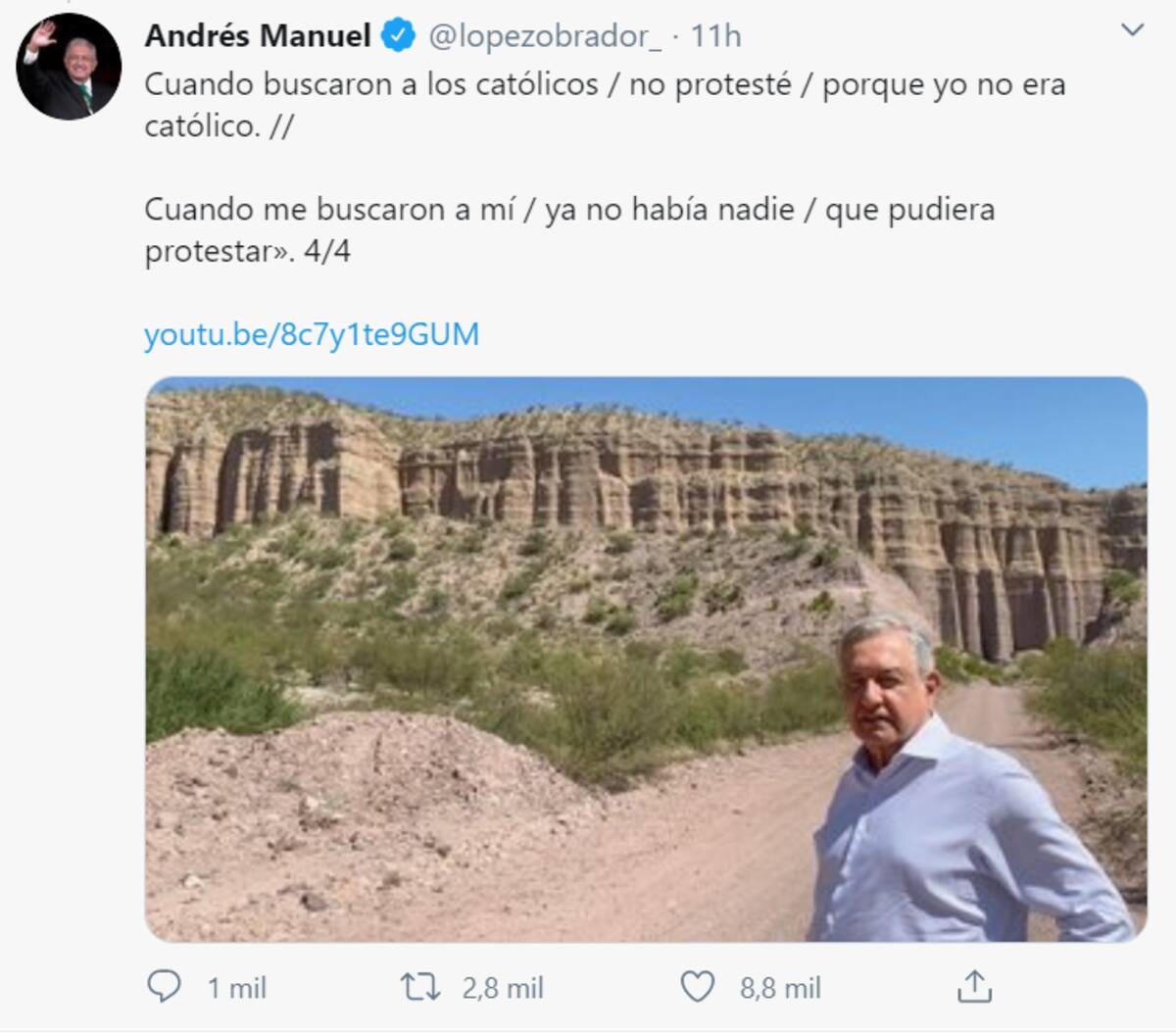Image resolution: width=1176 pixels, height=1035 pixels.
Task: Click the 8,8 mil likes count
Action: pos(780,988)
